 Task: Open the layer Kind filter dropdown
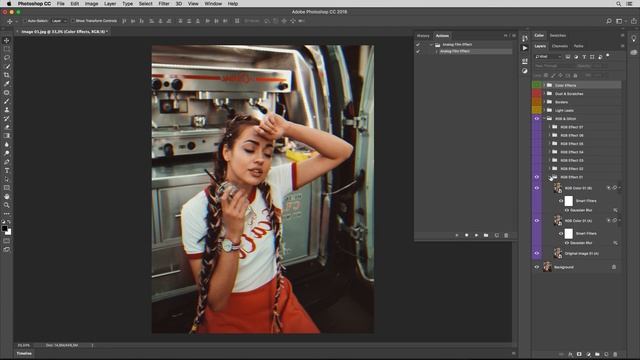tap(548, 57)
